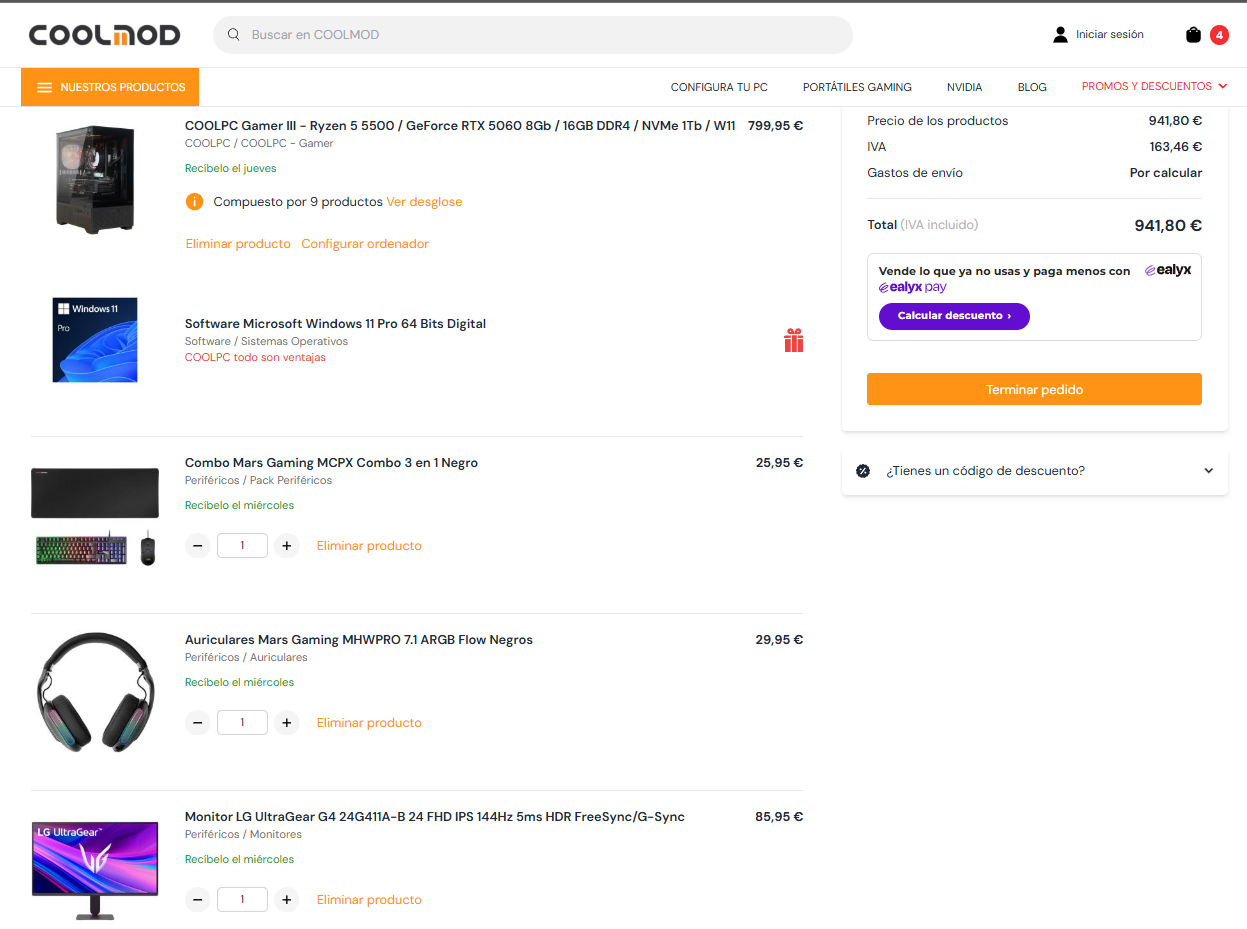Image resolution: width=1247 pixels, height=929 pixels.
Task: Increase quantity of Monitor LG UltraGear
Action: [287, 900]
